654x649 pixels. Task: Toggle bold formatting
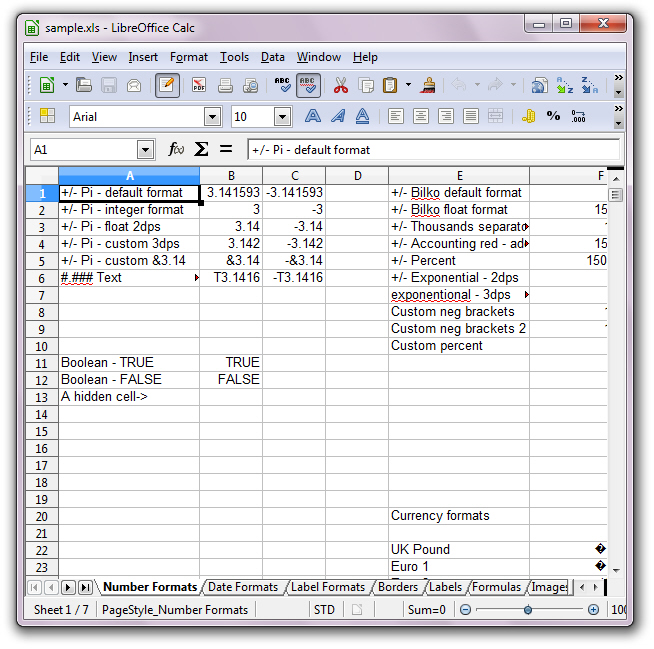click(313, 116)
